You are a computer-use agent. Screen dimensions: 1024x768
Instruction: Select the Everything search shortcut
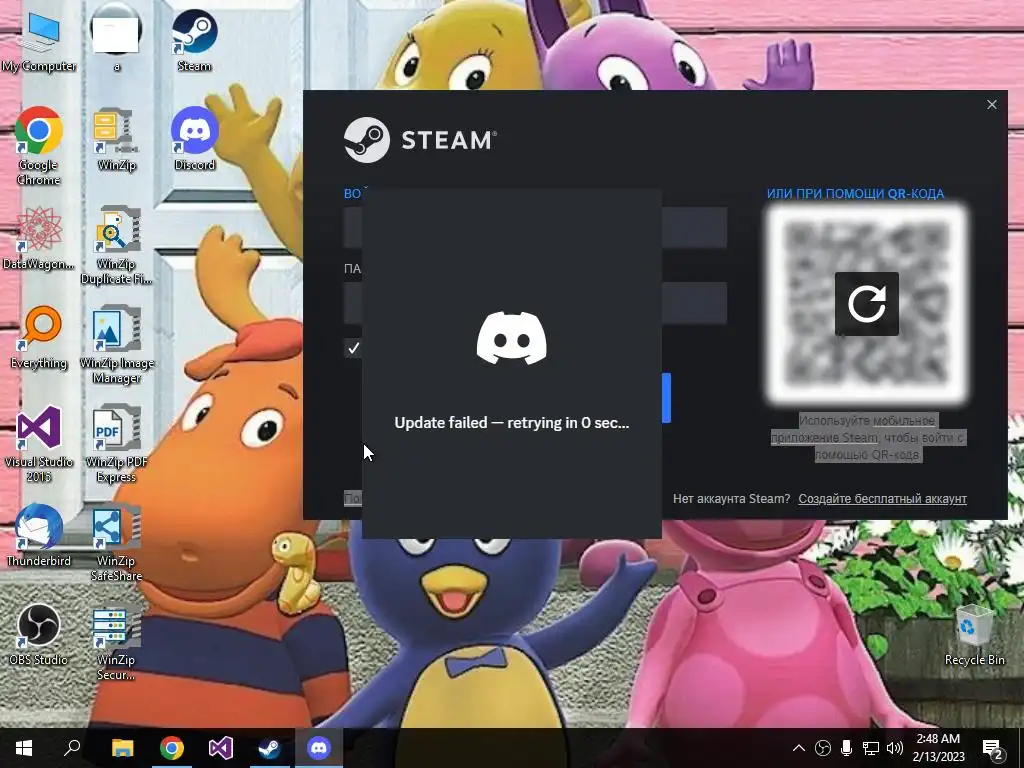[x=39, y=337]
